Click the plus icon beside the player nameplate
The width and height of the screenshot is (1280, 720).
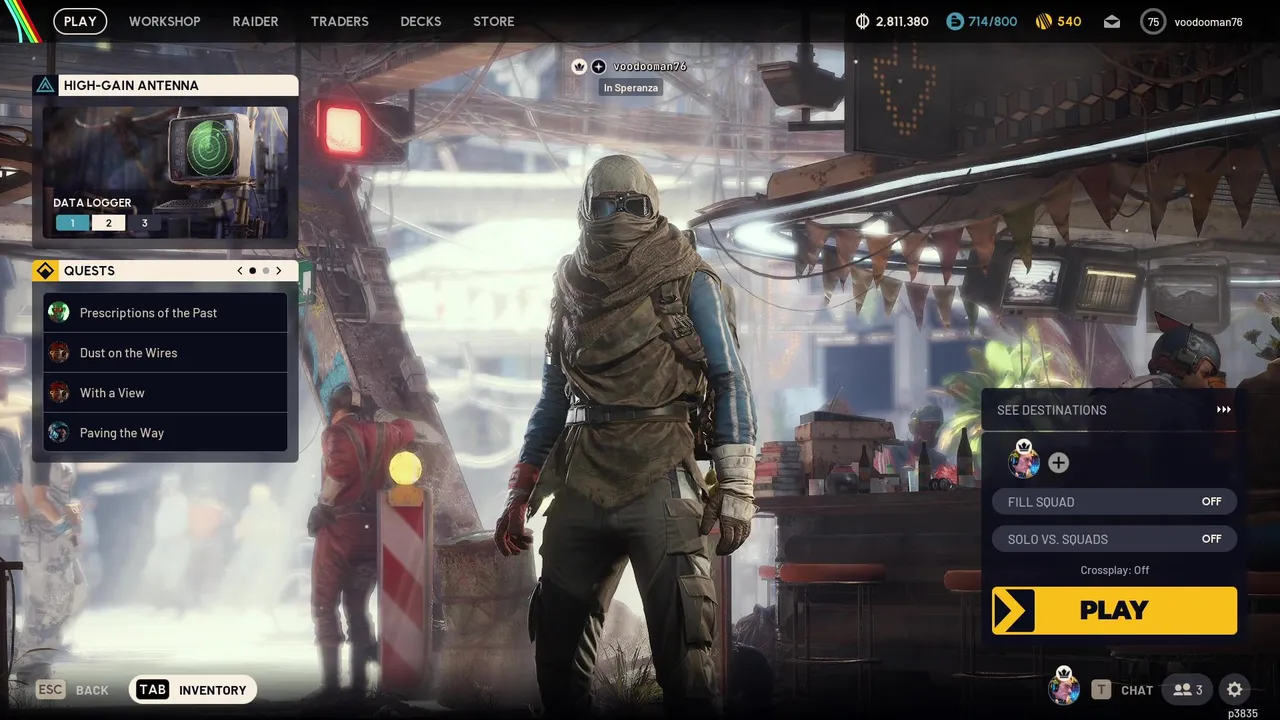[598, 66]
